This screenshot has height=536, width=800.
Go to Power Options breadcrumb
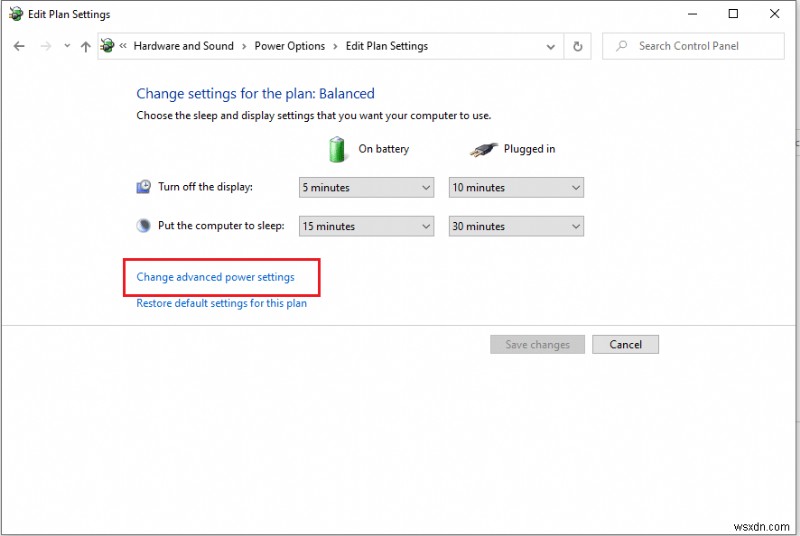tap(290, 46)
